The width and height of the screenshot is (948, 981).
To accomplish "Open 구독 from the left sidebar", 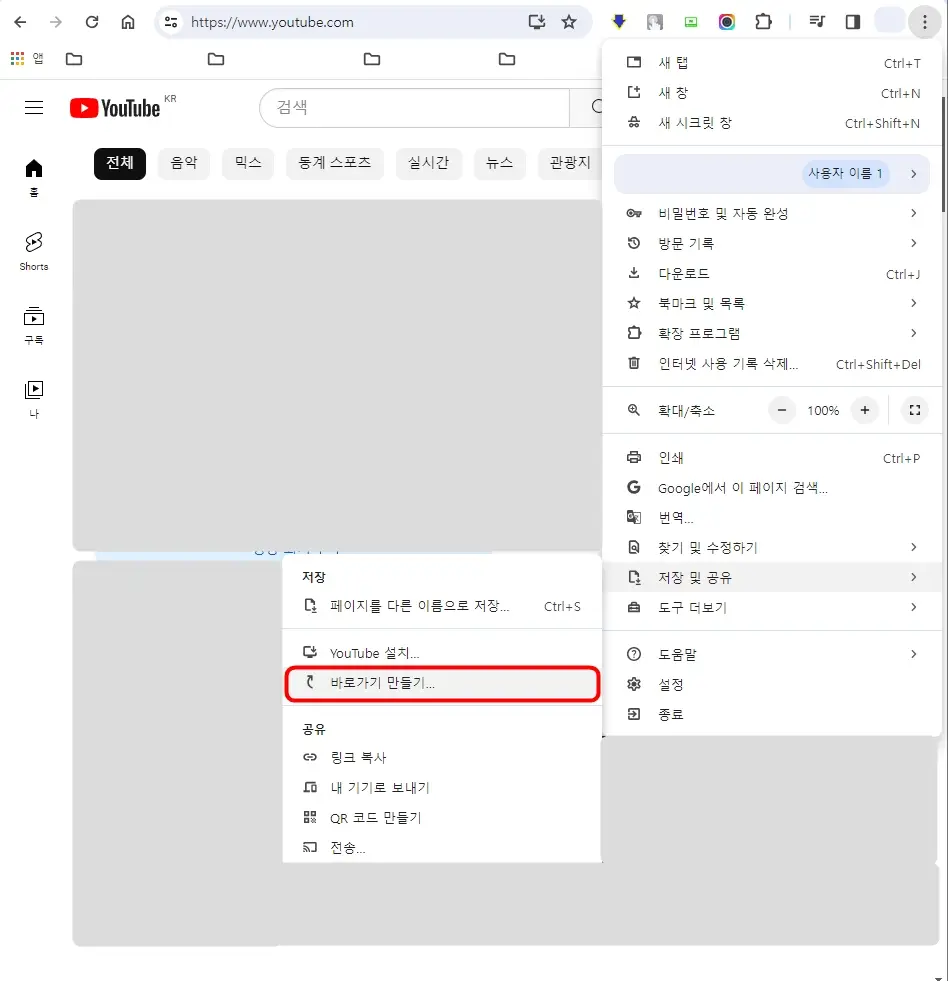I will click(33, 322).
